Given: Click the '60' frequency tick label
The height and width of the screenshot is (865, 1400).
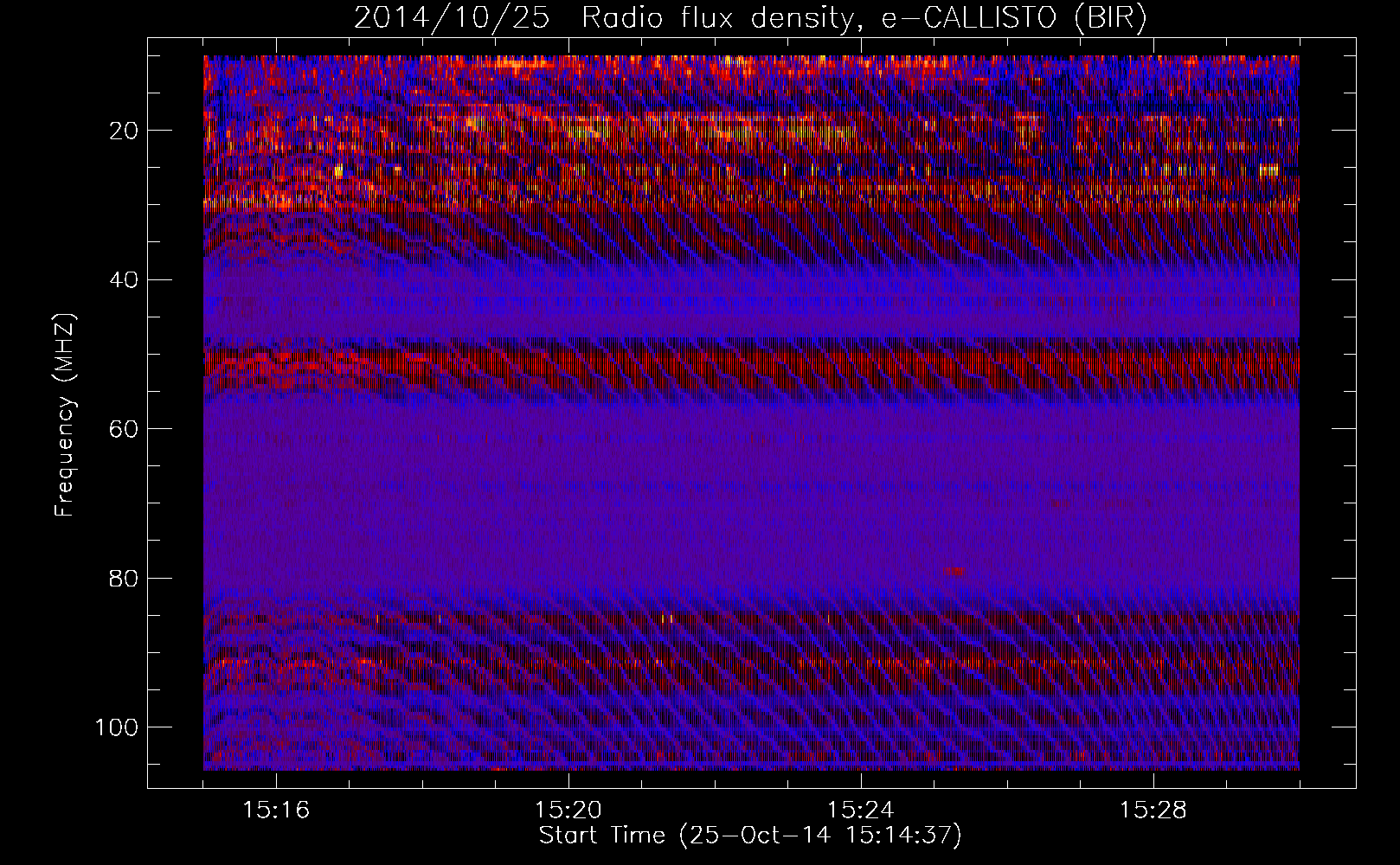Looking at the screenshot, I should pos(125,429).
